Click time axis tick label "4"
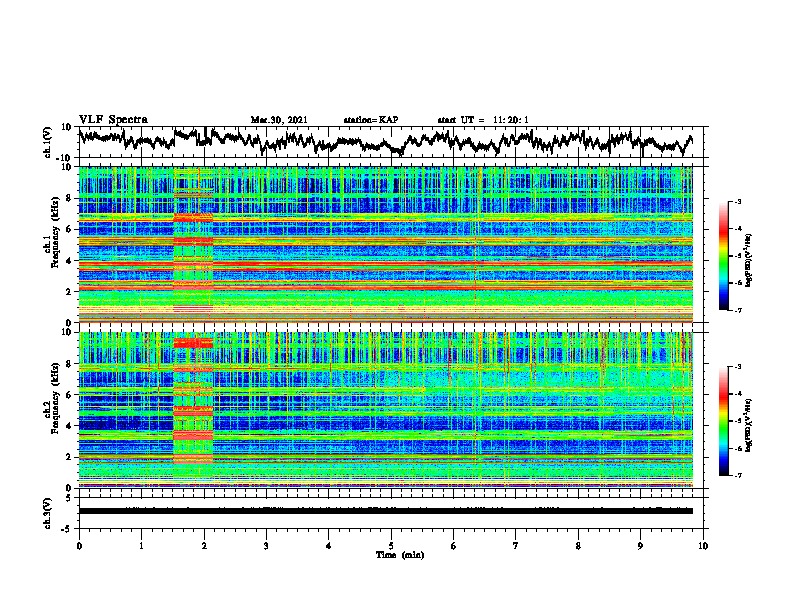The width and height of the screenshot is (792, 612). [329, 546]
